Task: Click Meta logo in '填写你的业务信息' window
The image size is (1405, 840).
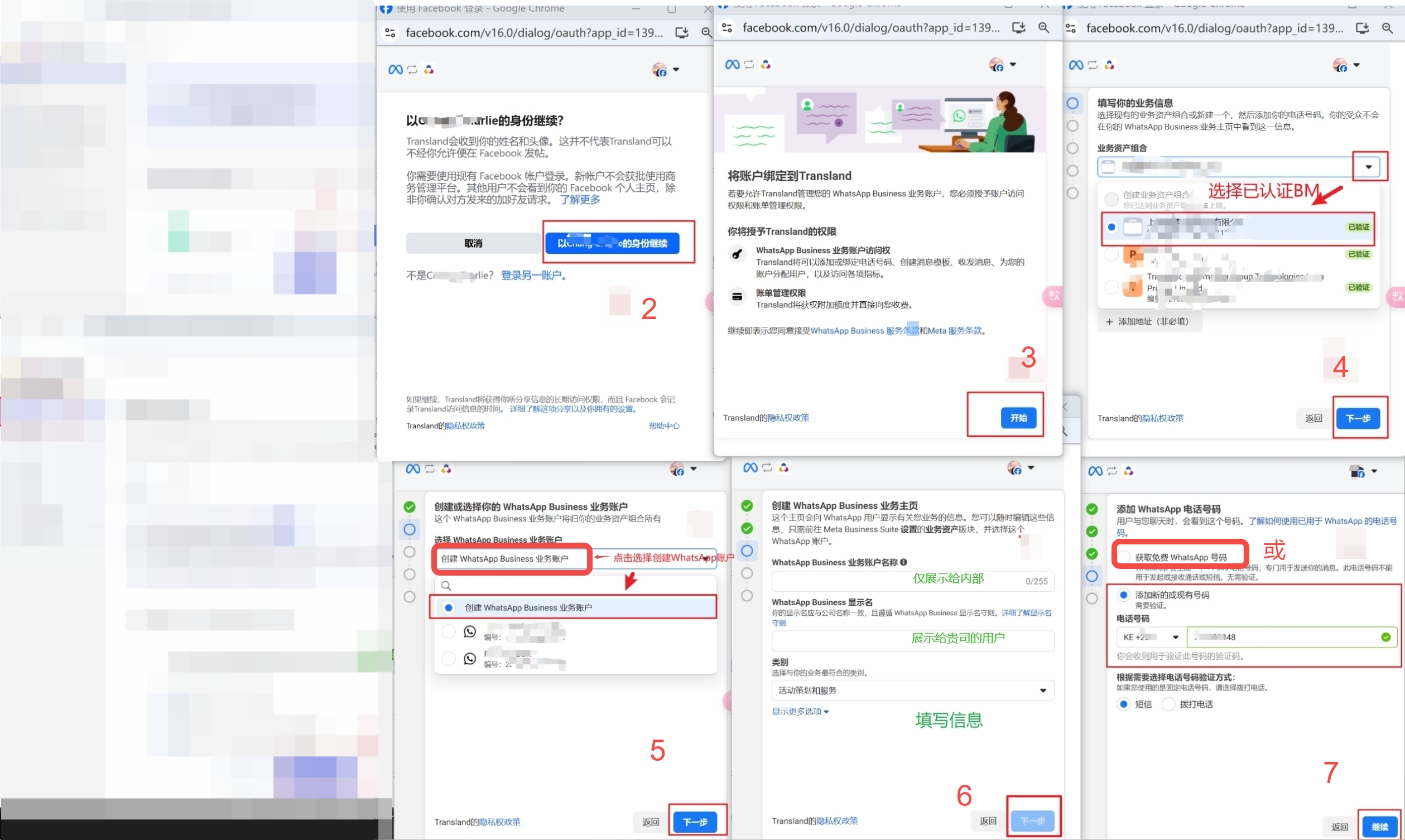Action: tap(1076, 66)
